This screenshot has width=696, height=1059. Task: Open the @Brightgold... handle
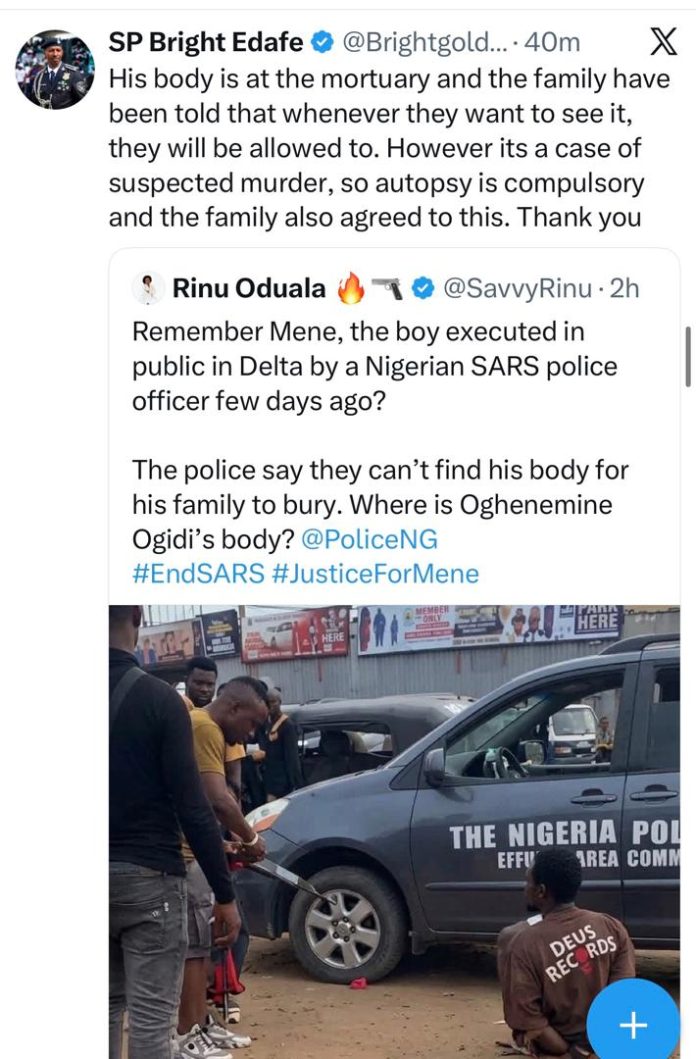pos(419,43)
